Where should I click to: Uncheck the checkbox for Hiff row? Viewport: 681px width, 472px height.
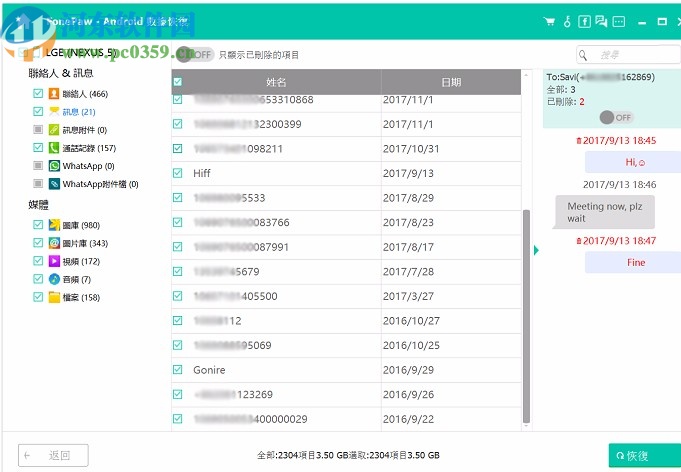[178, 173]
